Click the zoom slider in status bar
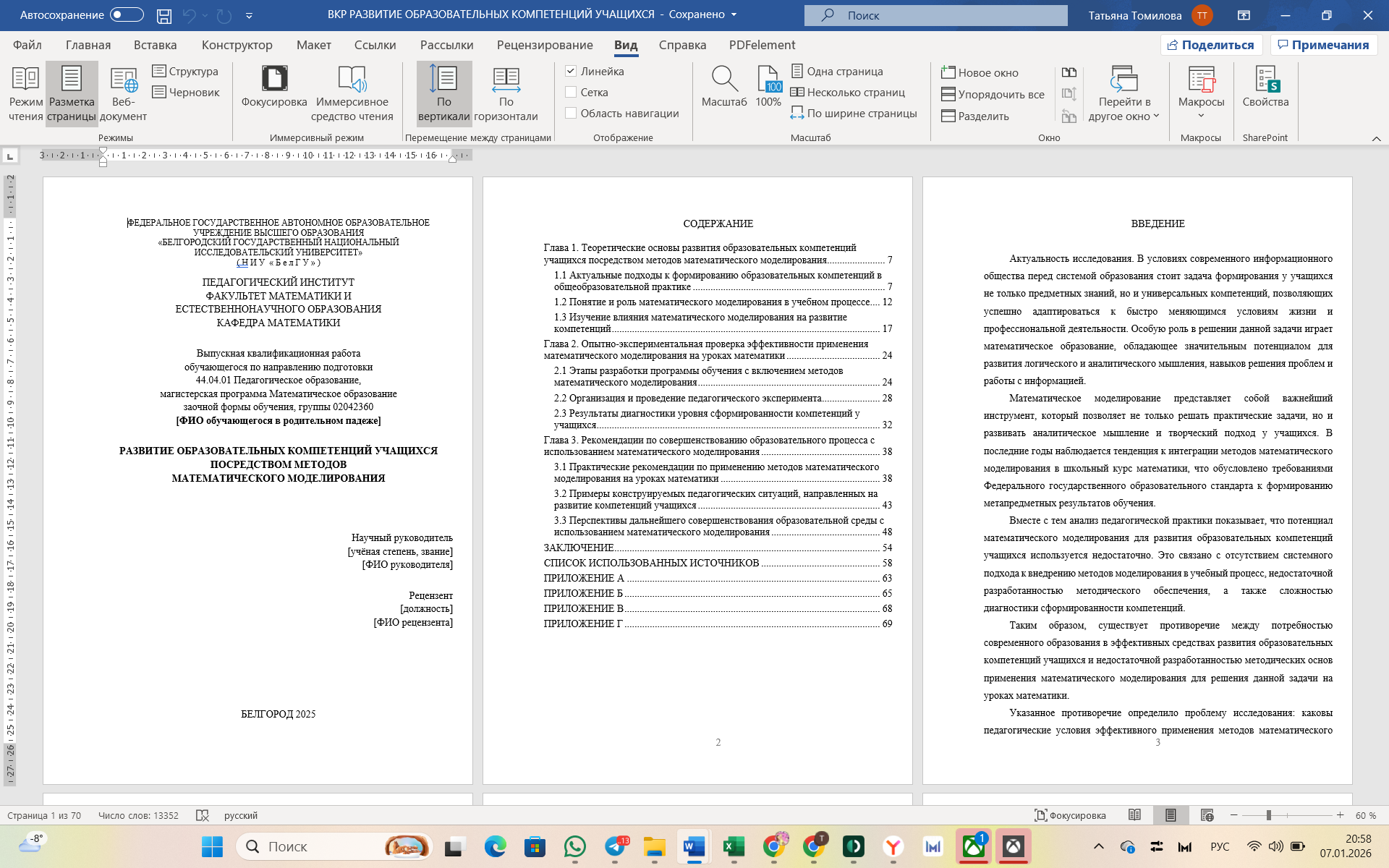 tap(1268, 815)
